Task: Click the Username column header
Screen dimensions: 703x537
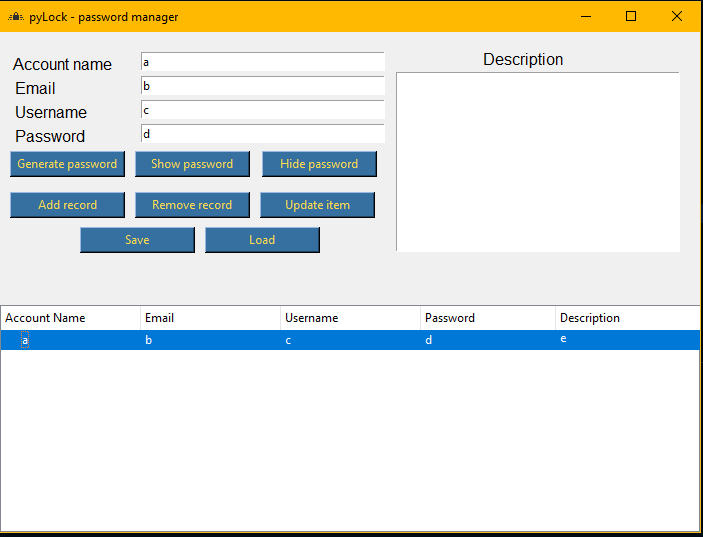Action: pyautogui.click(x=350, y=318)
